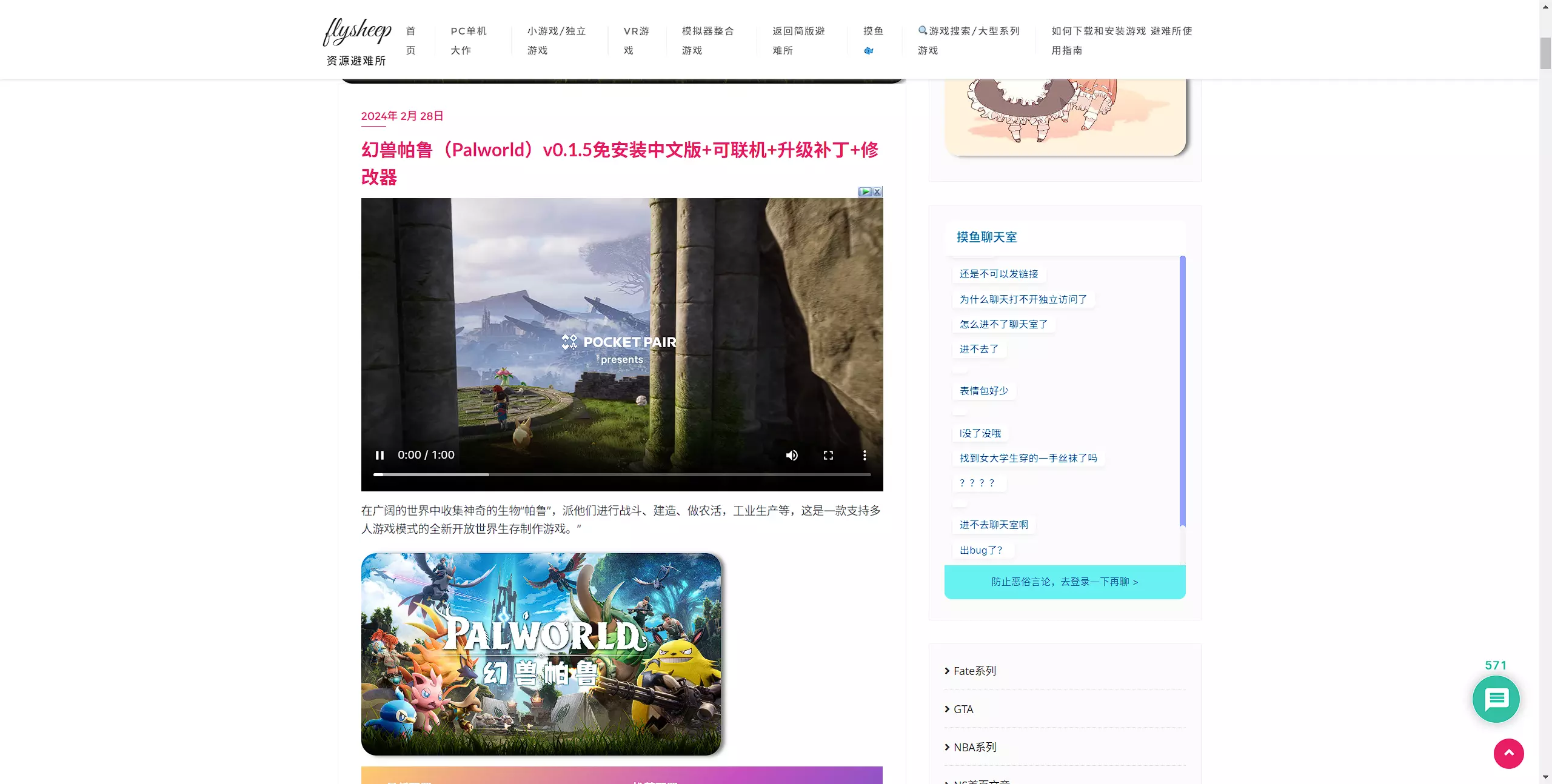Mute the video volume icon

792,455
